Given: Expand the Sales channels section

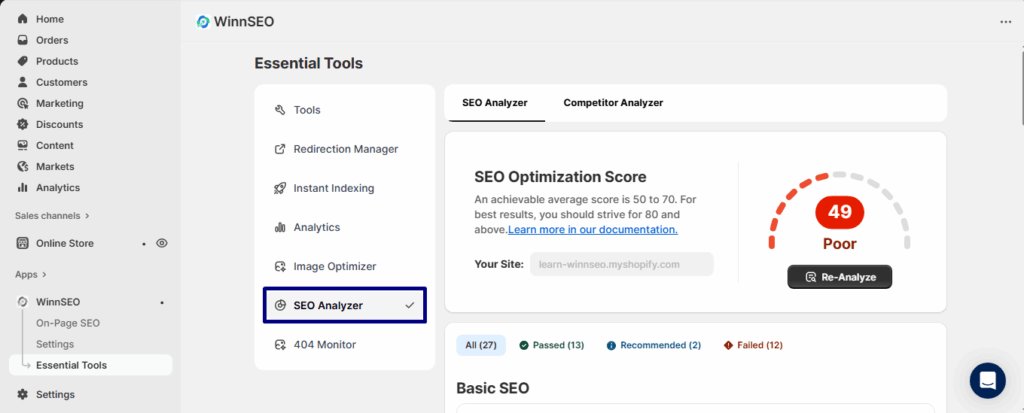Looking at the screenshot, I should tap(52, 216).
